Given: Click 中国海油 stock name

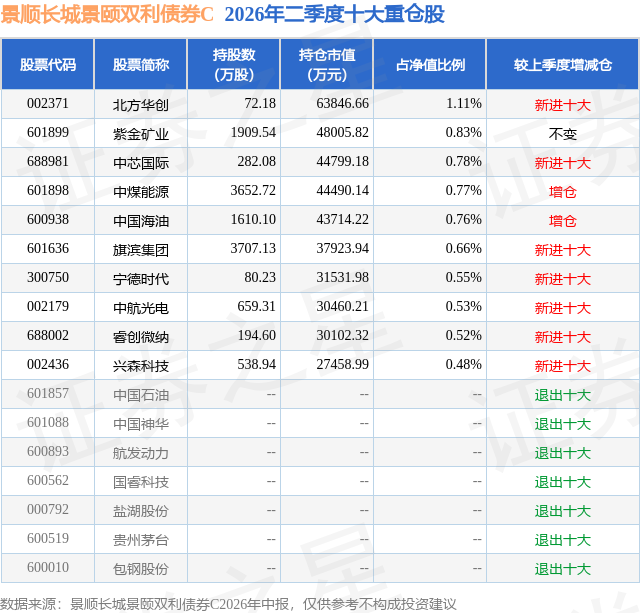Looking at the screenshot, I should tap(141, 221).
